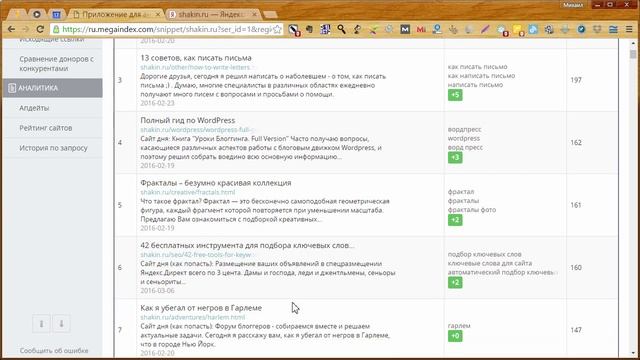Open Рейтинг сайтов in the sidebar

pyautogui.click(x=46, y=128)
